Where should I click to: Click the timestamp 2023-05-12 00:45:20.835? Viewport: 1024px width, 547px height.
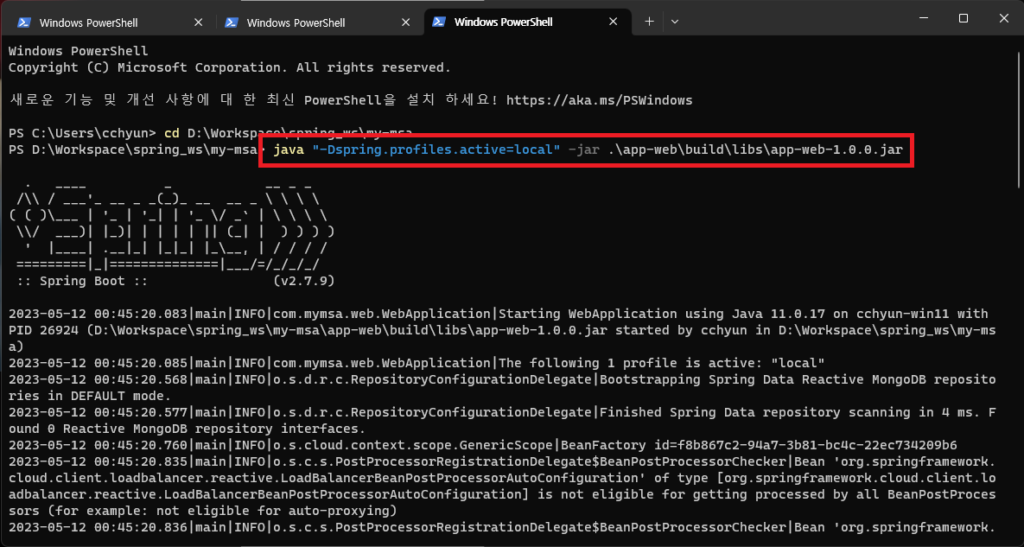click(98, 461)
